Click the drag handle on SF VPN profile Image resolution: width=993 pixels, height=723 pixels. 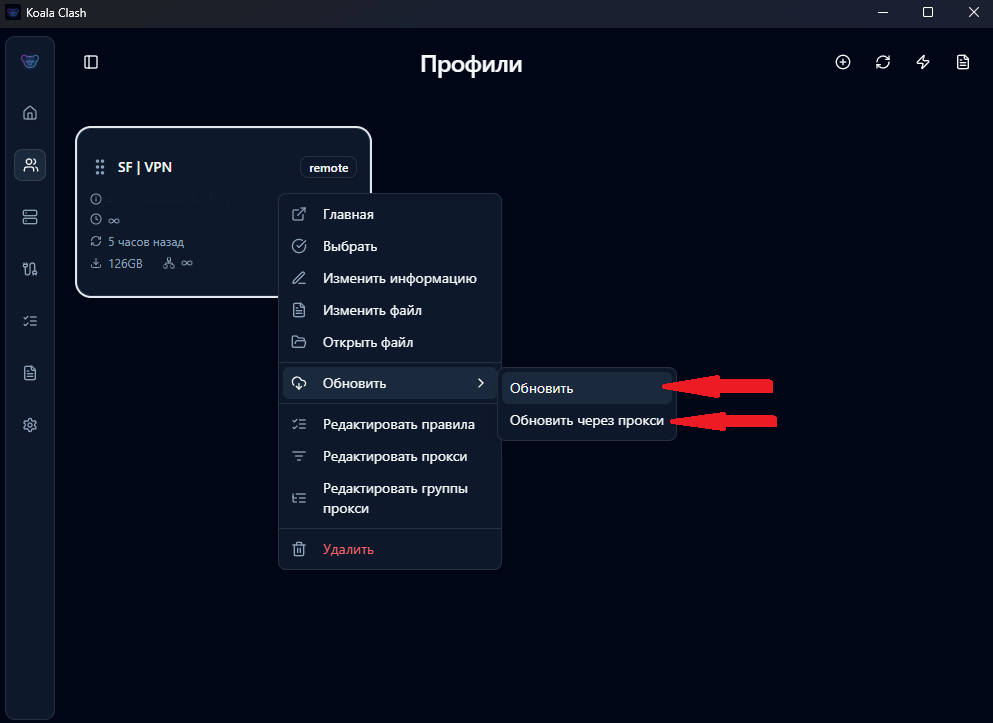[x=100, y=167]
